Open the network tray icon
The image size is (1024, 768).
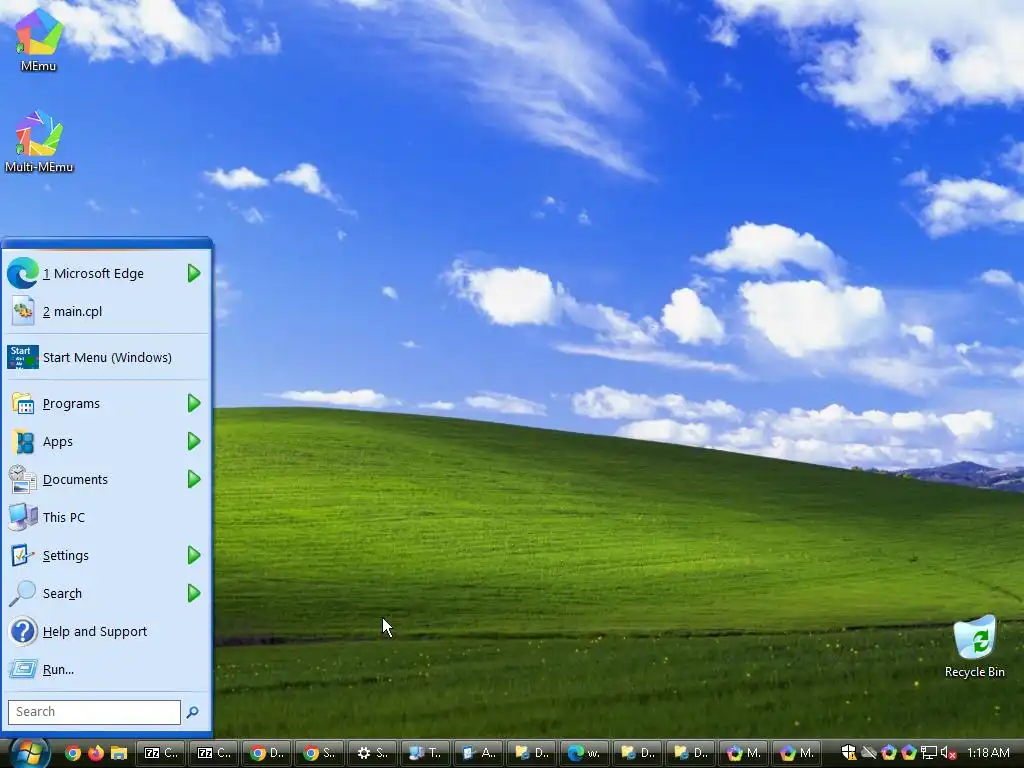929,753
